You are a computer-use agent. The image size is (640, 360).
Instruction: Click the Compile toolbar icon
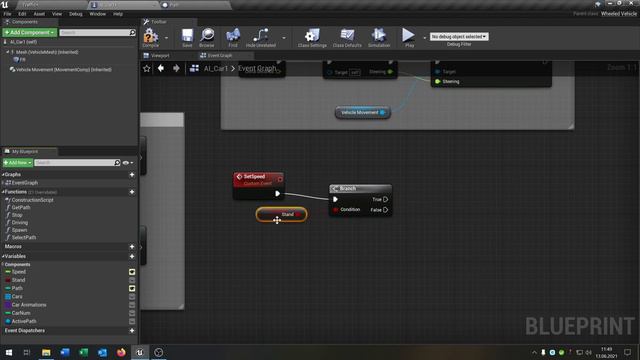tap(151, 36)
